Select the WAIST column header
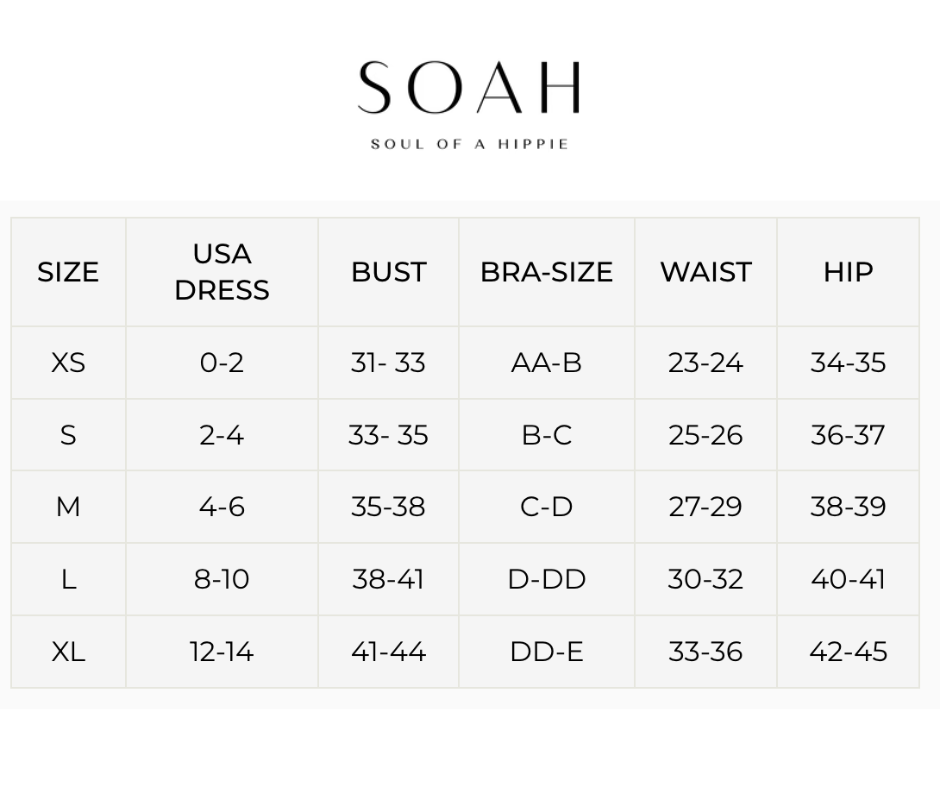Screen dimensions: 940x788 pyautogui.click(x=705, y=272)
